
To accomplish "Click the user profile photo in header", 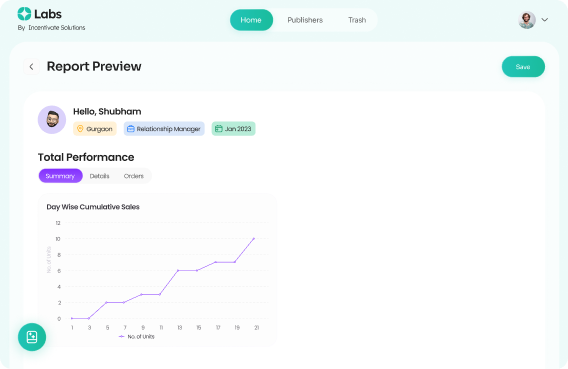I will (x=527, y=20).
